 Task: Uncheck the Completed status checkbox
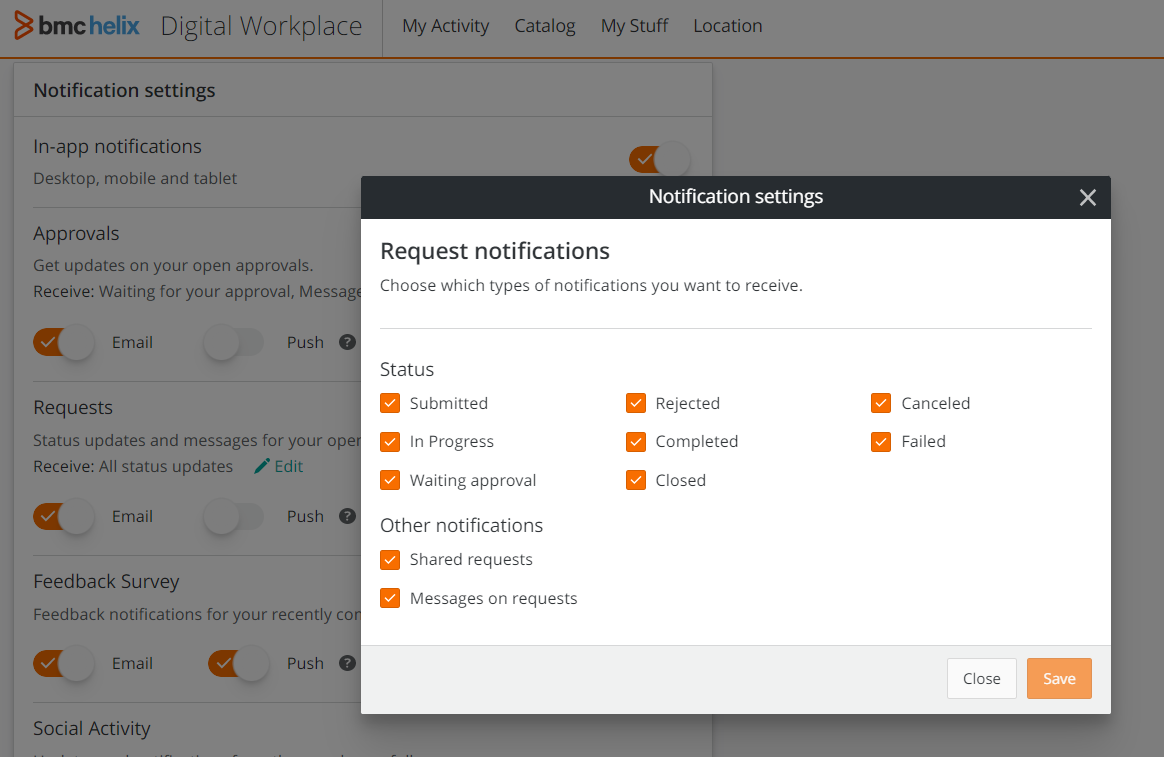point(635,442)
